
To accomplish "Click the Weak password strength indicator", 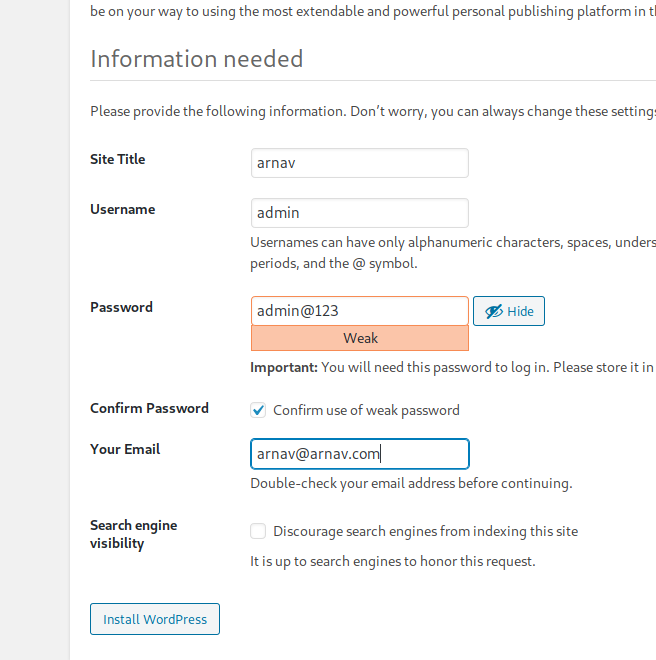I will [x=359, y=338].
